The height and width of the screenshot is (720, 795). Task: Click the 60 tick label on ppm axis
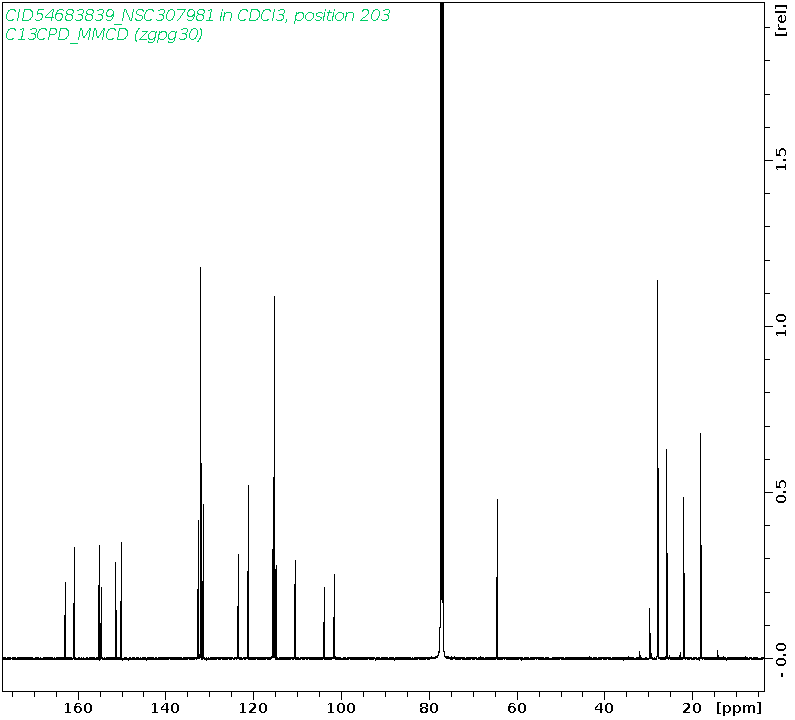(x=517, y=708)
